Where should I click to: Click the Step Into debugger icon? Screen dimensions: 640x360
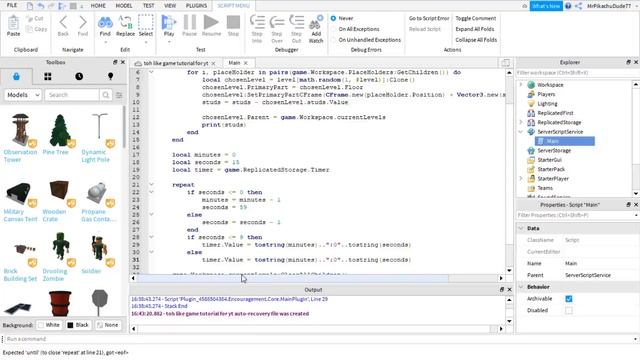point(257,22)
